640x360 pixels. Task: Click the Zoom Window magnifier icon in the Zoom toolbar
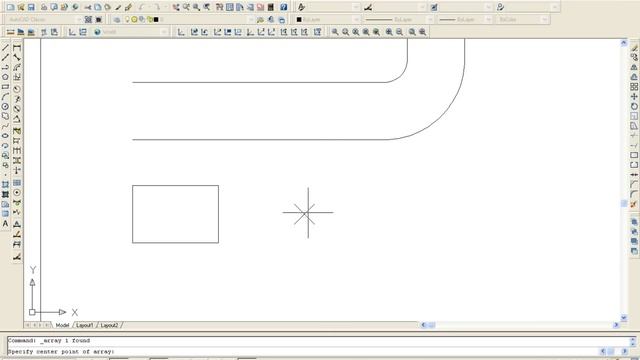335,32
